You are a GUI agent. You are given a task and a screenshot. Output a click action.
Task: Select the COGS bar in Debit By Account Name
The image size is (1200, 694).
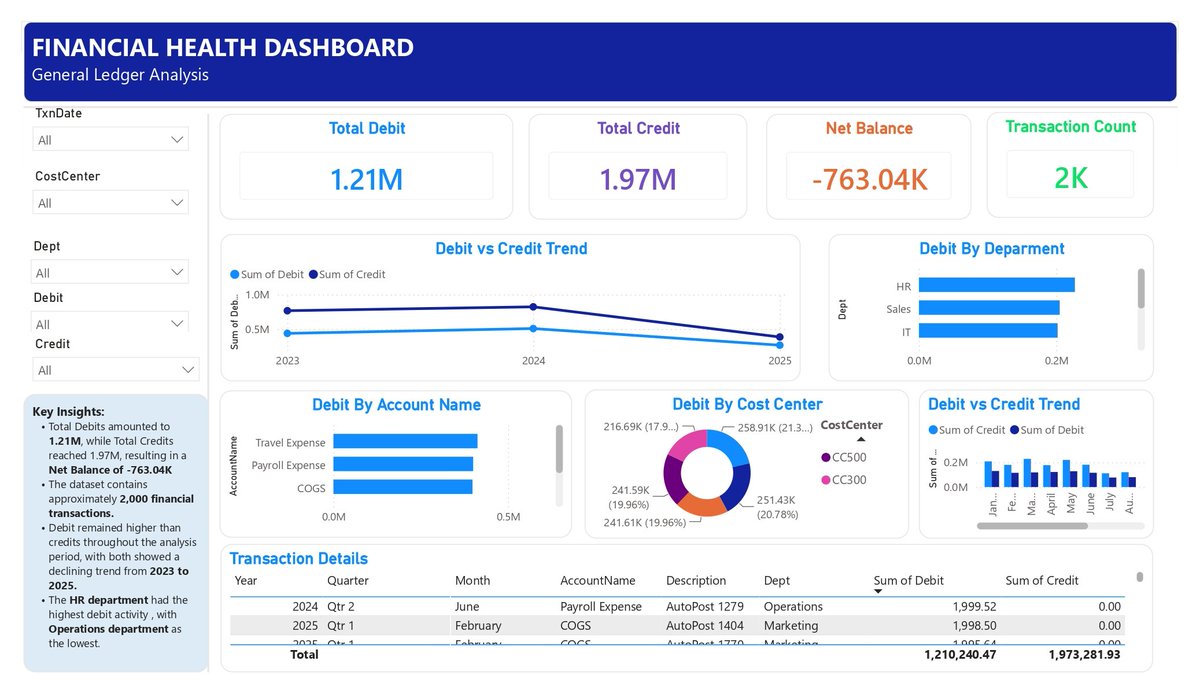403,487
